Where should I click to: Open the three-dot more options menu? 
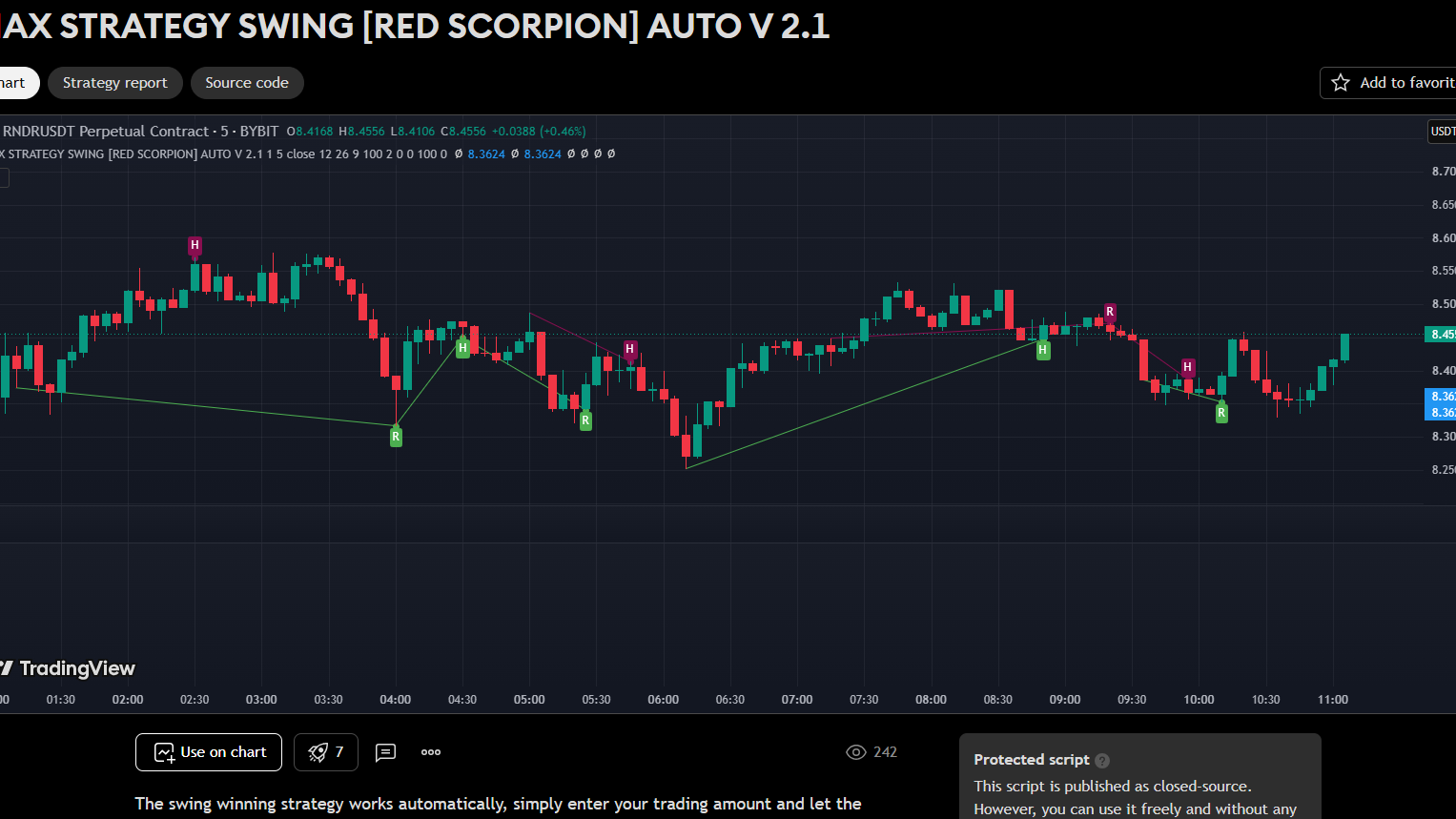pyautogui.click(x=431, y=752)
